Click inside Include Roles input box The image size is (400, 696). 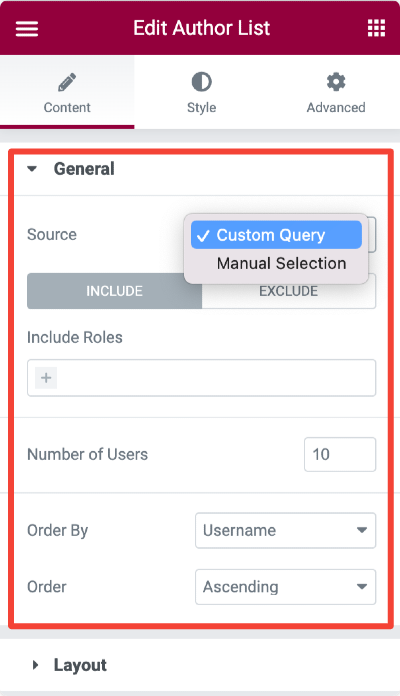202,378
